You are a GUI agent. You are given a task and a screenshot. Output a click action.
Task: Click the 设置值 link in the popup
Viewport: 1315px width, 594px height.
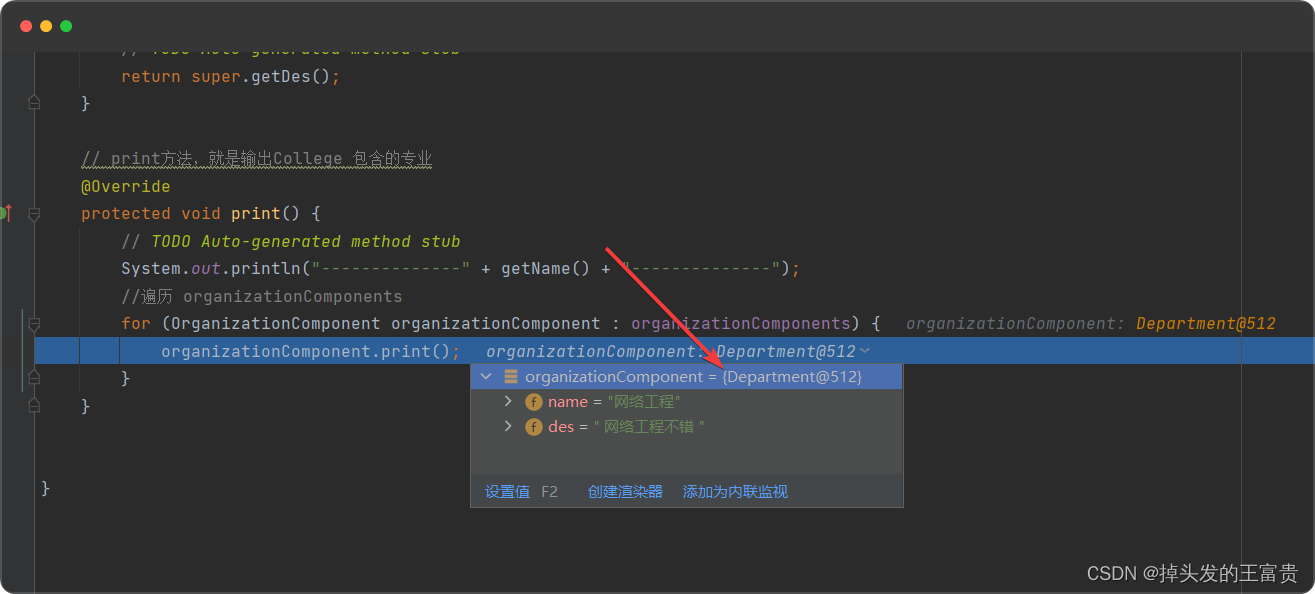pos(508,491)
